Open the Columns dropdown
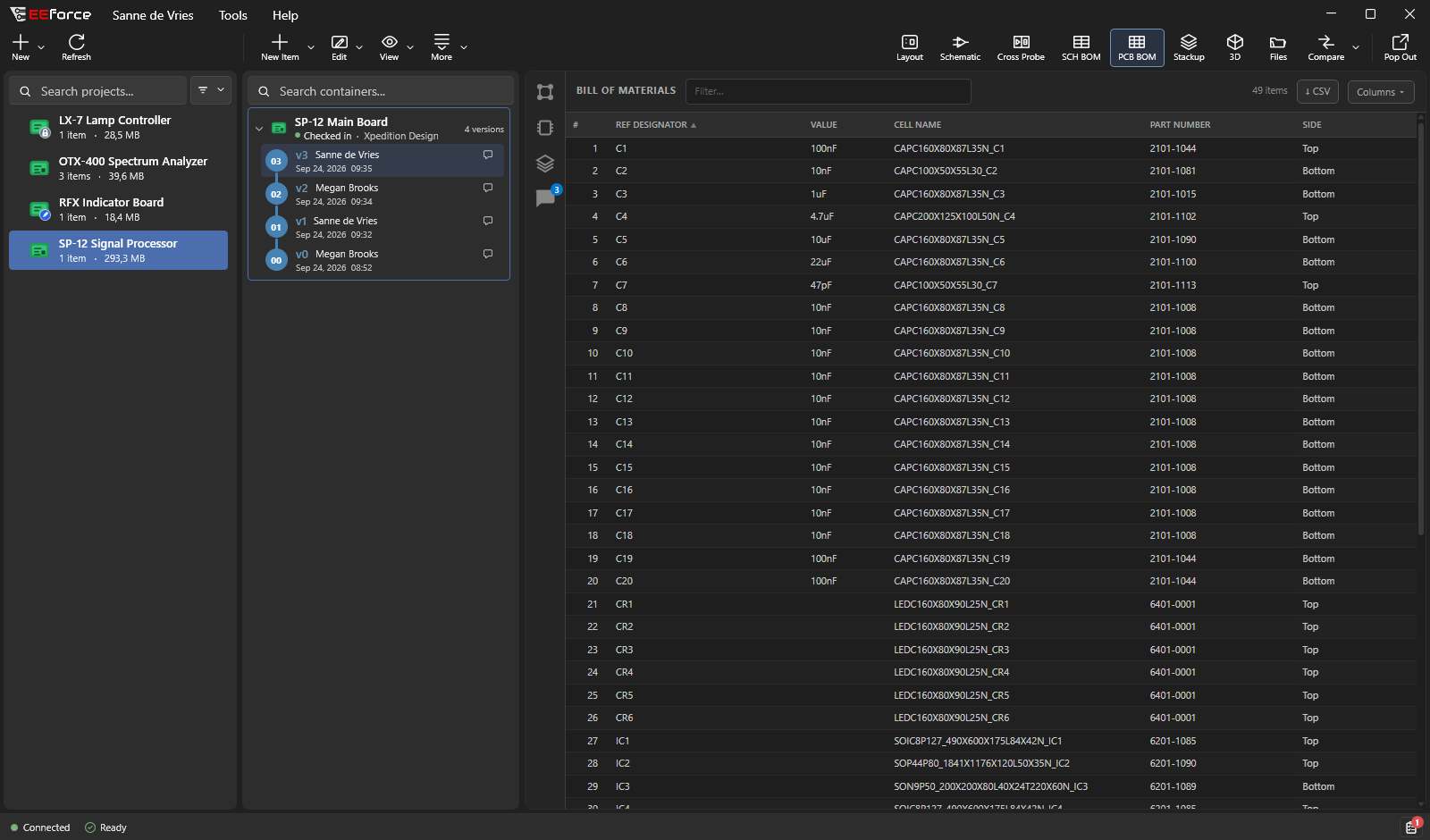 1381,91
